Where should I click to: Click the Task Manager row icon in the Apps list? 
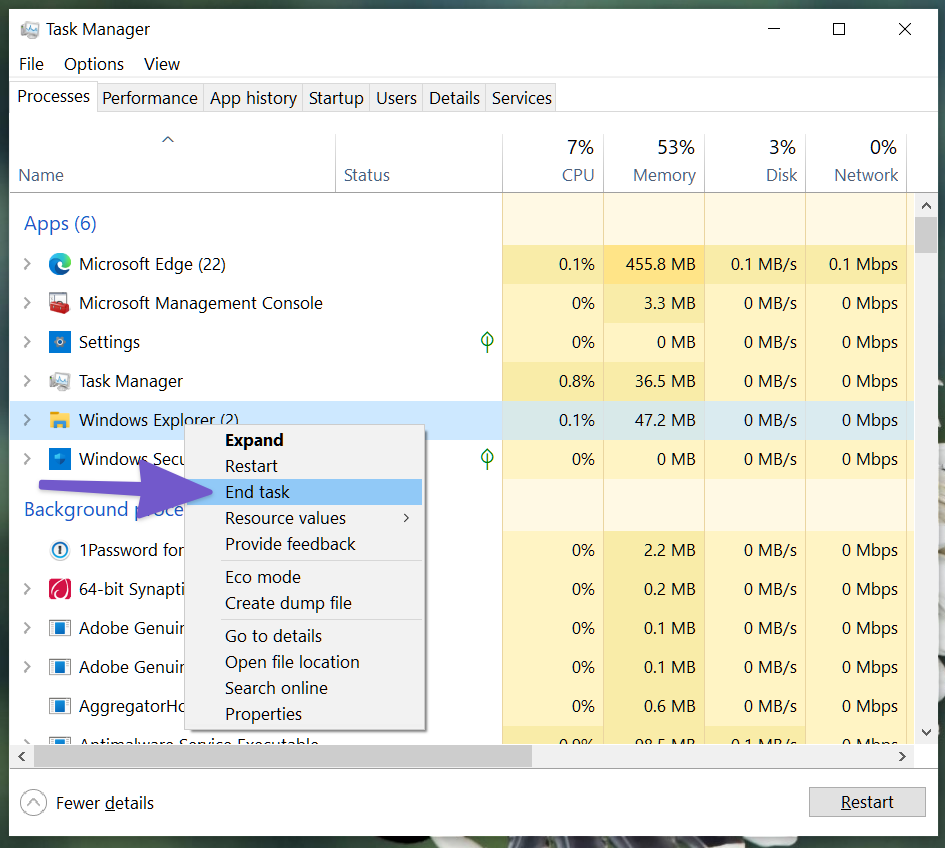click(60, 381)
